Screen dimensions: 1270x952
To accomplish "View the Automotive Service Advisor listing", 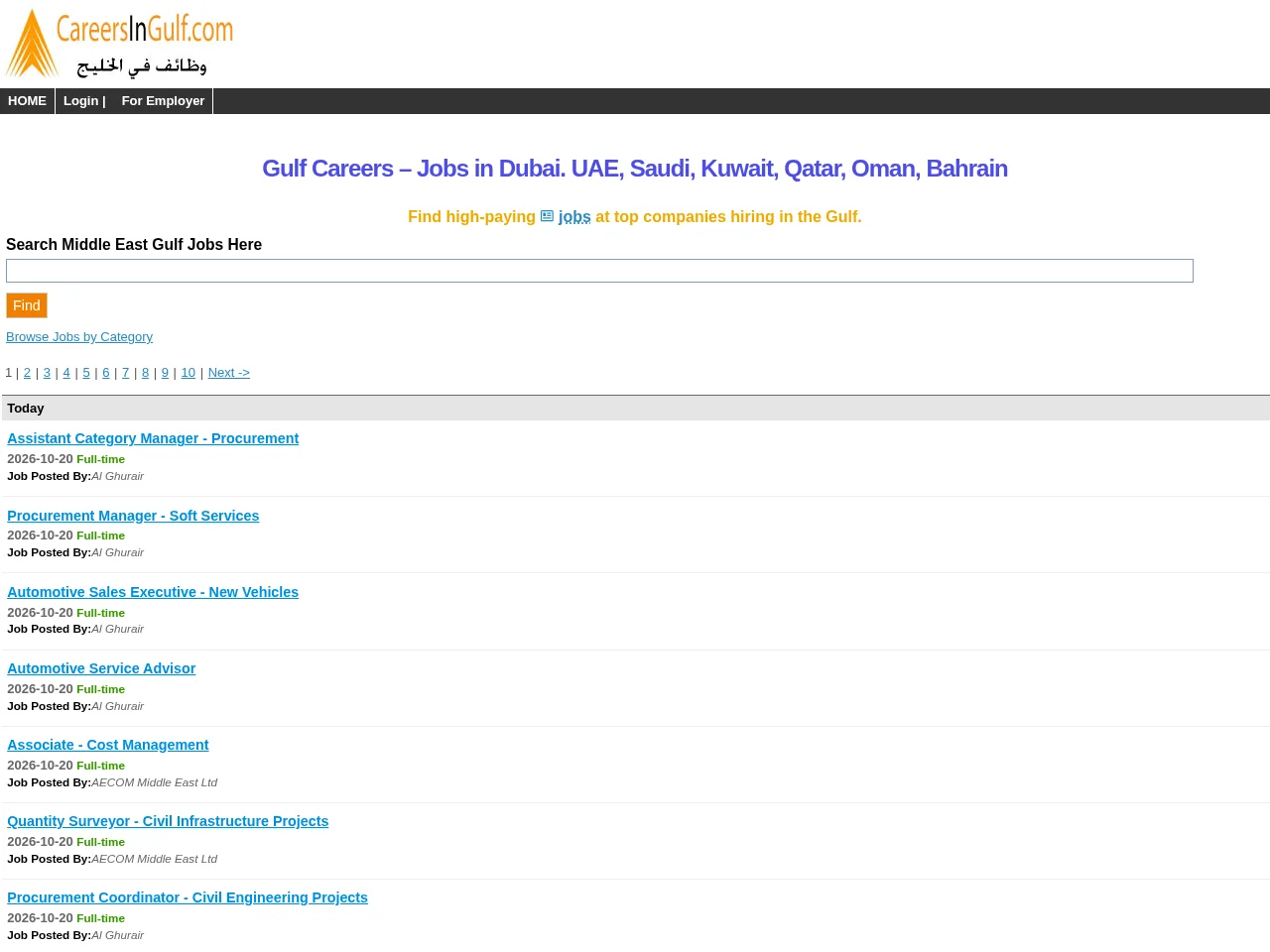I will click(x=101, y=668).
